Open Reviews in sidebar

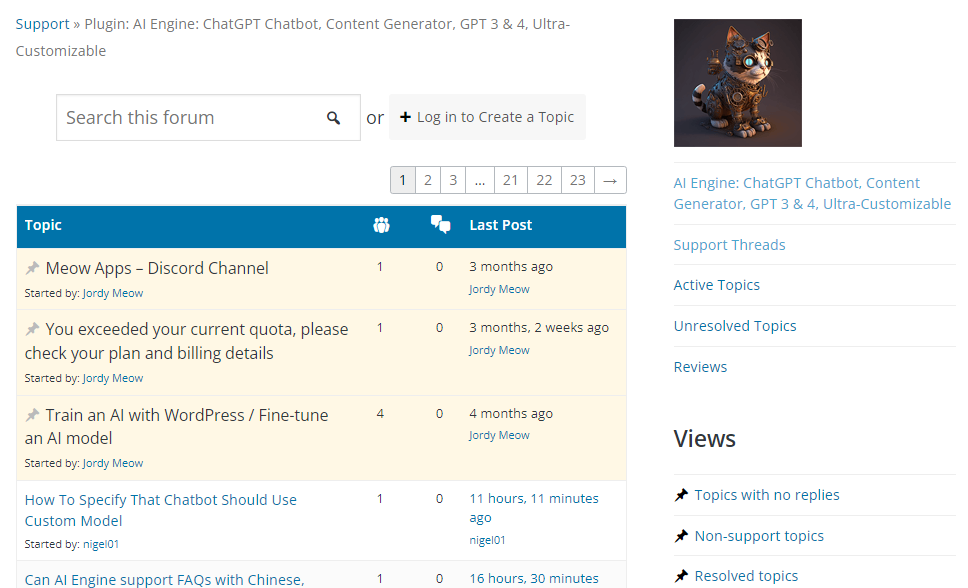click(x=700, y=367)
